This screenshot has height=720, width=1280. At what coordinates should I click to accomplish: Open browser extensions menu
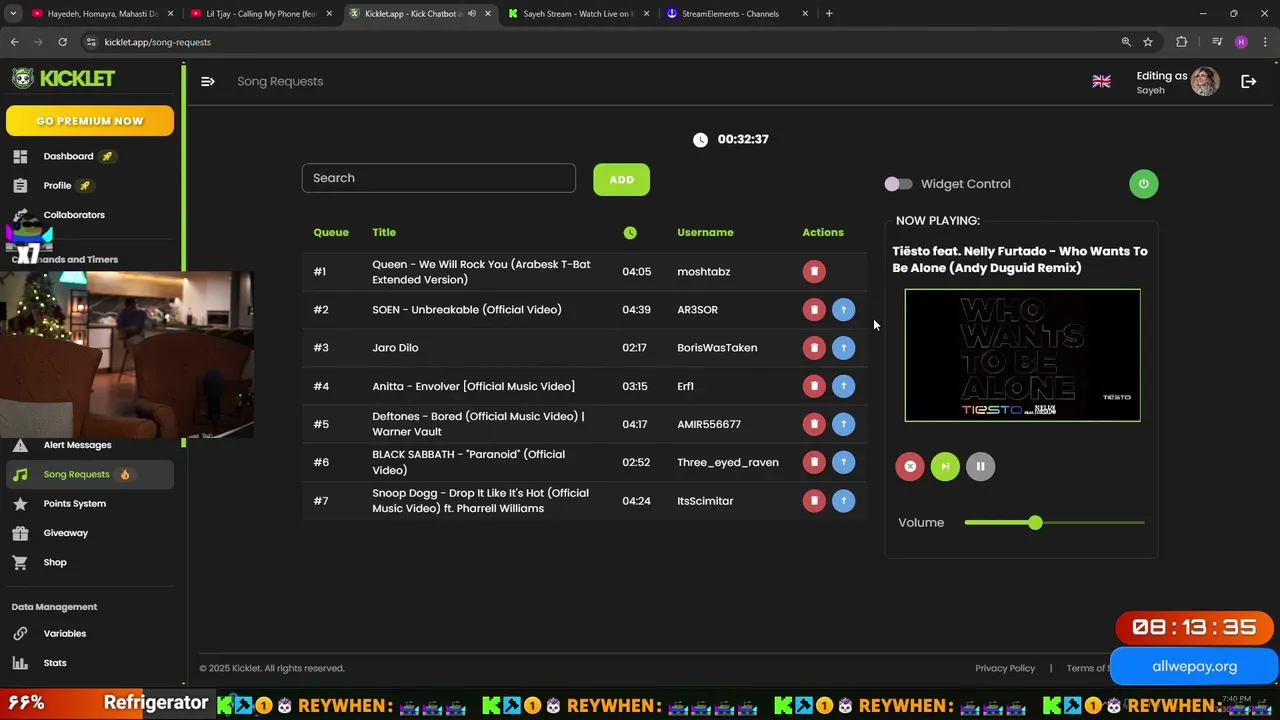(x=1181, y=42)
